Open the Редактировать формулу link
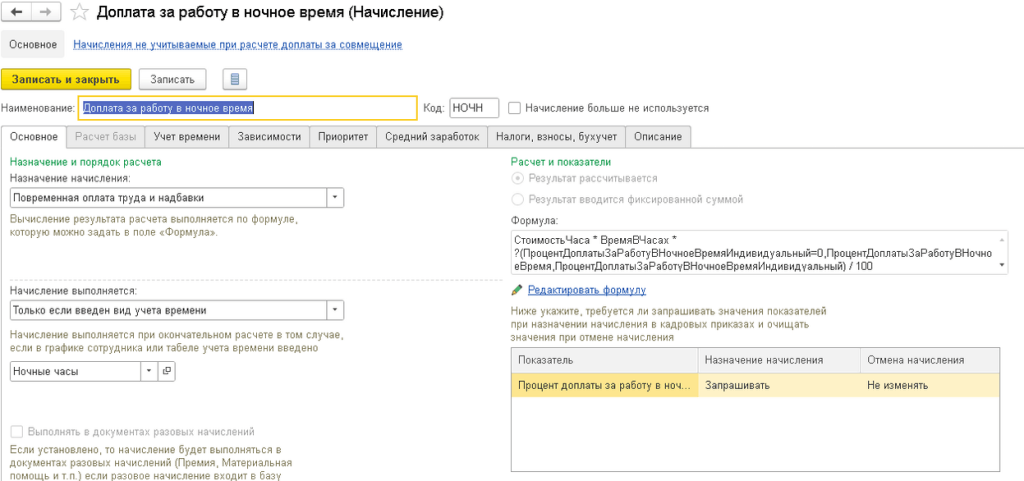 [587, 290]
